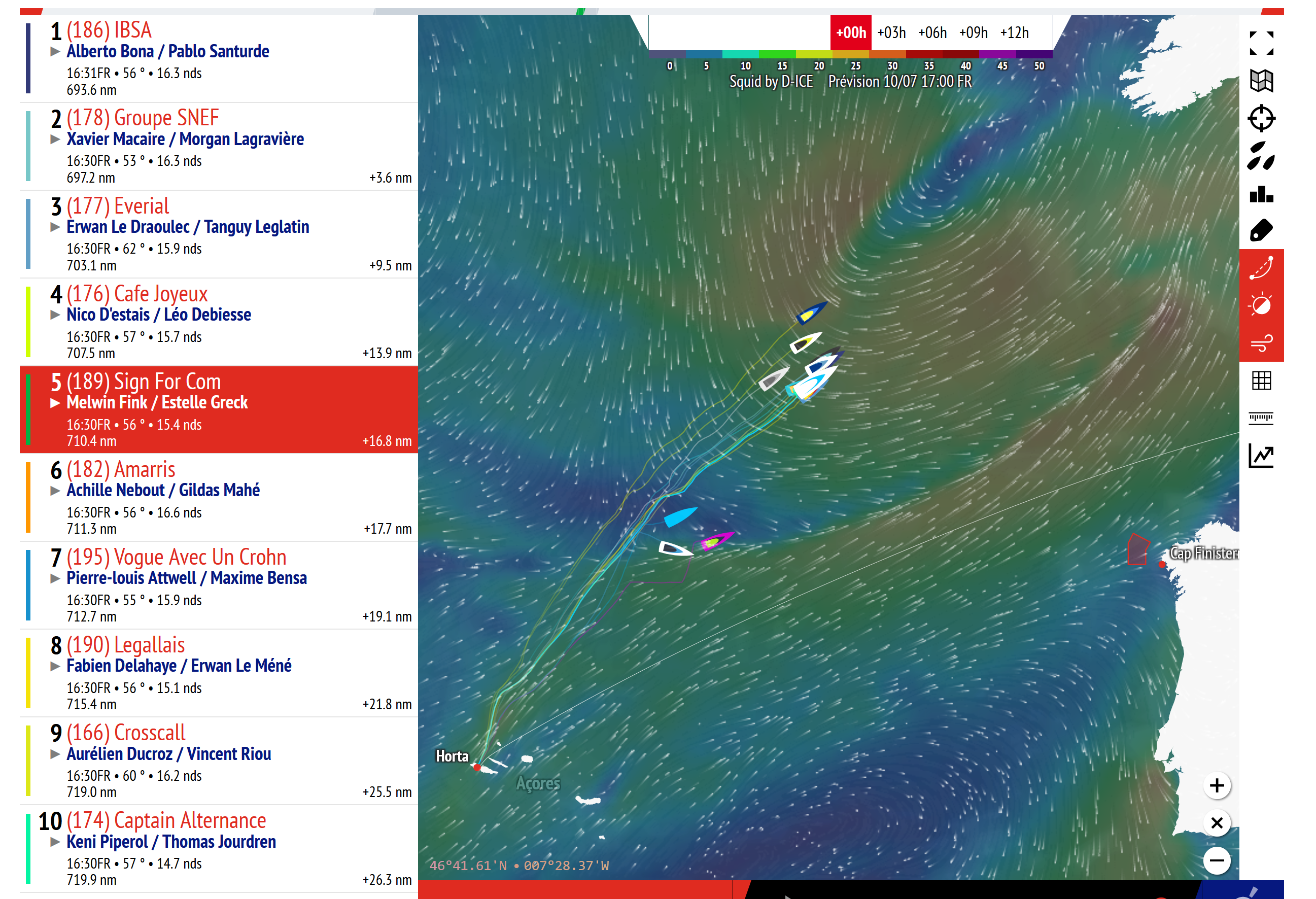The image size is (1316, 899).
Task: Select the ruler measurement icon
Action: click(x=1261, y=418)
